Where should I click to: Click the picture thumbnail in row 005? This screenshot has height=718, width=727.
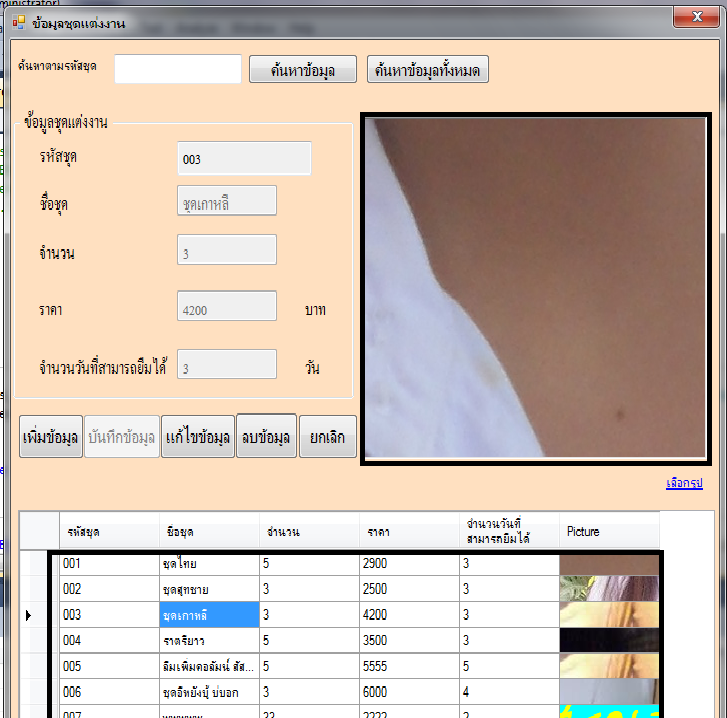click(609, 666)
